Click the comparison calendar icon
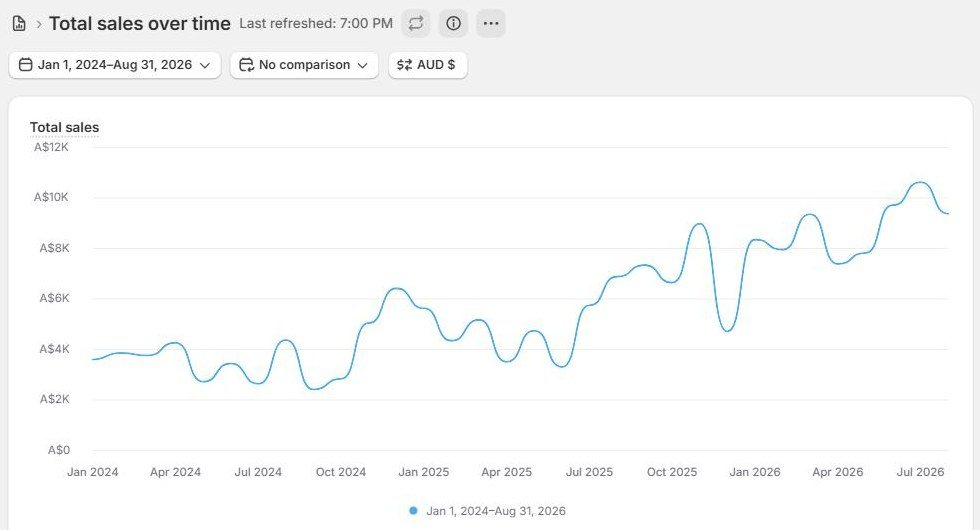980x530 pixels. [x=246, y=65]
